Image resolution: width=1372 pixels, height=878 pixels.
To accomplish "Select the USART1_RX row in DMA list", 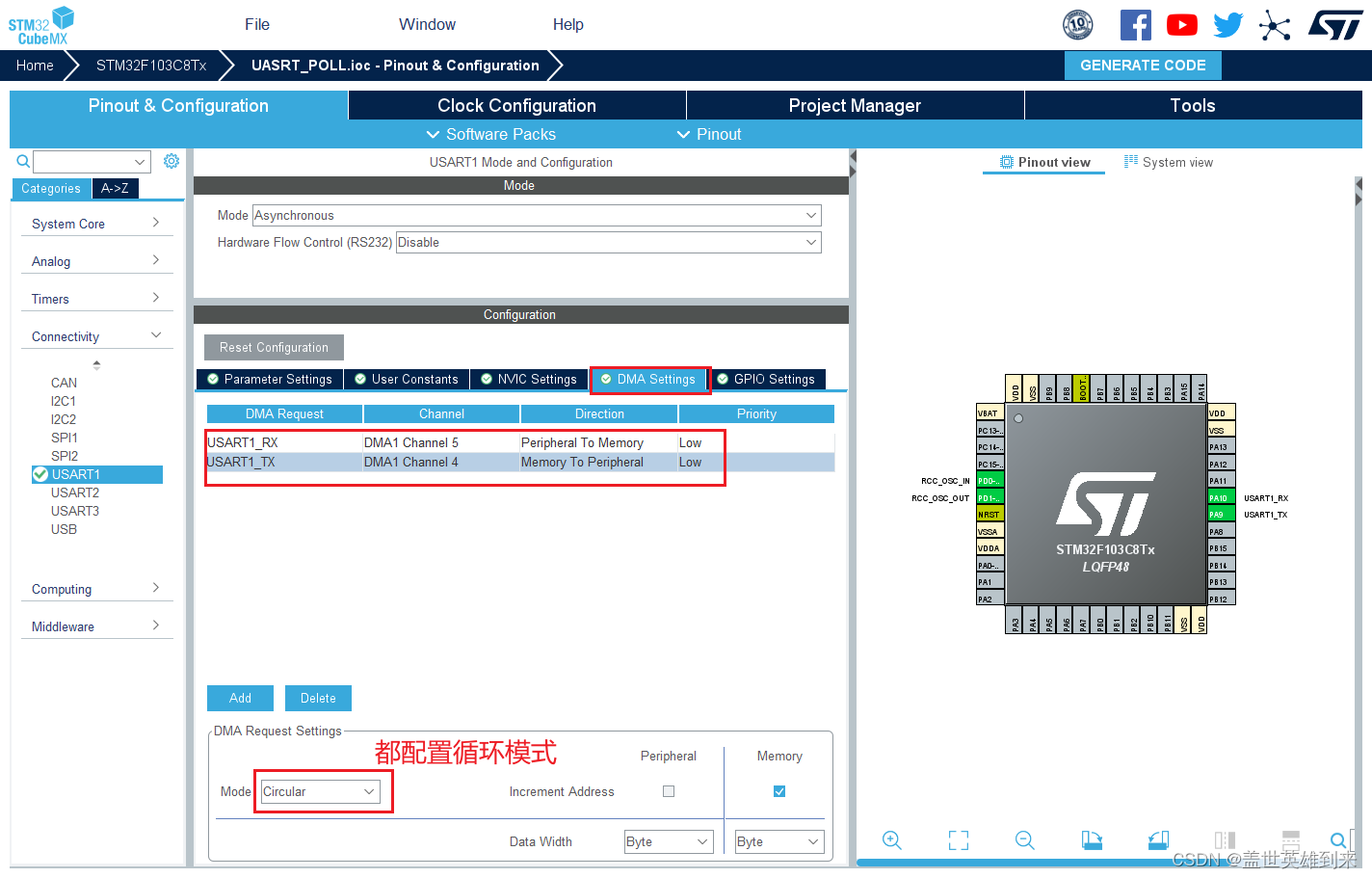I will point(284,442).
